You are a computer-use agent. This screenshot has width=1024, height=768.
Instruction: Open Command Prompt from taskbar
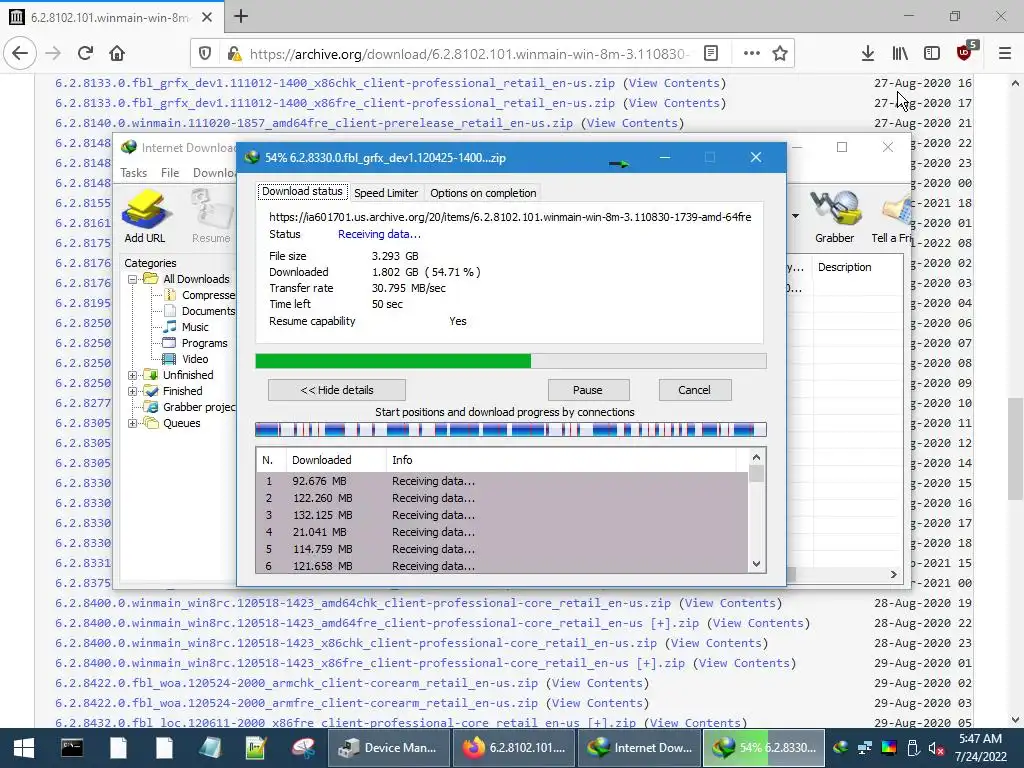pyautogui.click(x=72, y=748)
